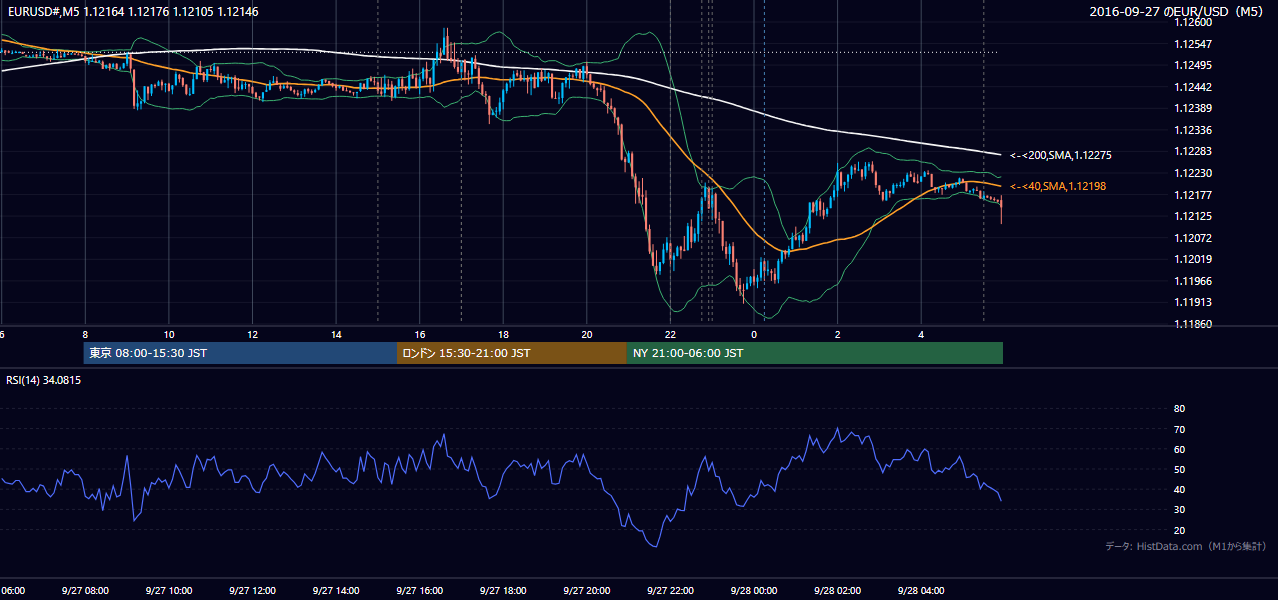This screenshot has width=1278, height=600.
Task: Open the HistData.com data credit text
Action: 1186,546
